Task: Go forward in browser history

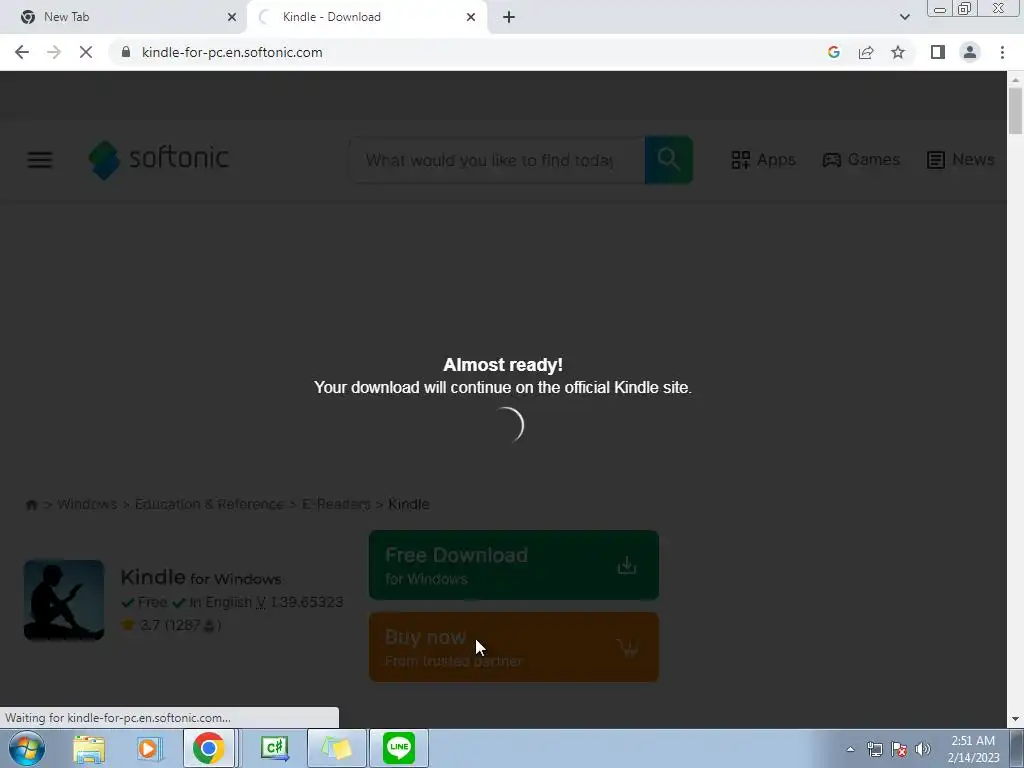Action: tap(54, 52)
